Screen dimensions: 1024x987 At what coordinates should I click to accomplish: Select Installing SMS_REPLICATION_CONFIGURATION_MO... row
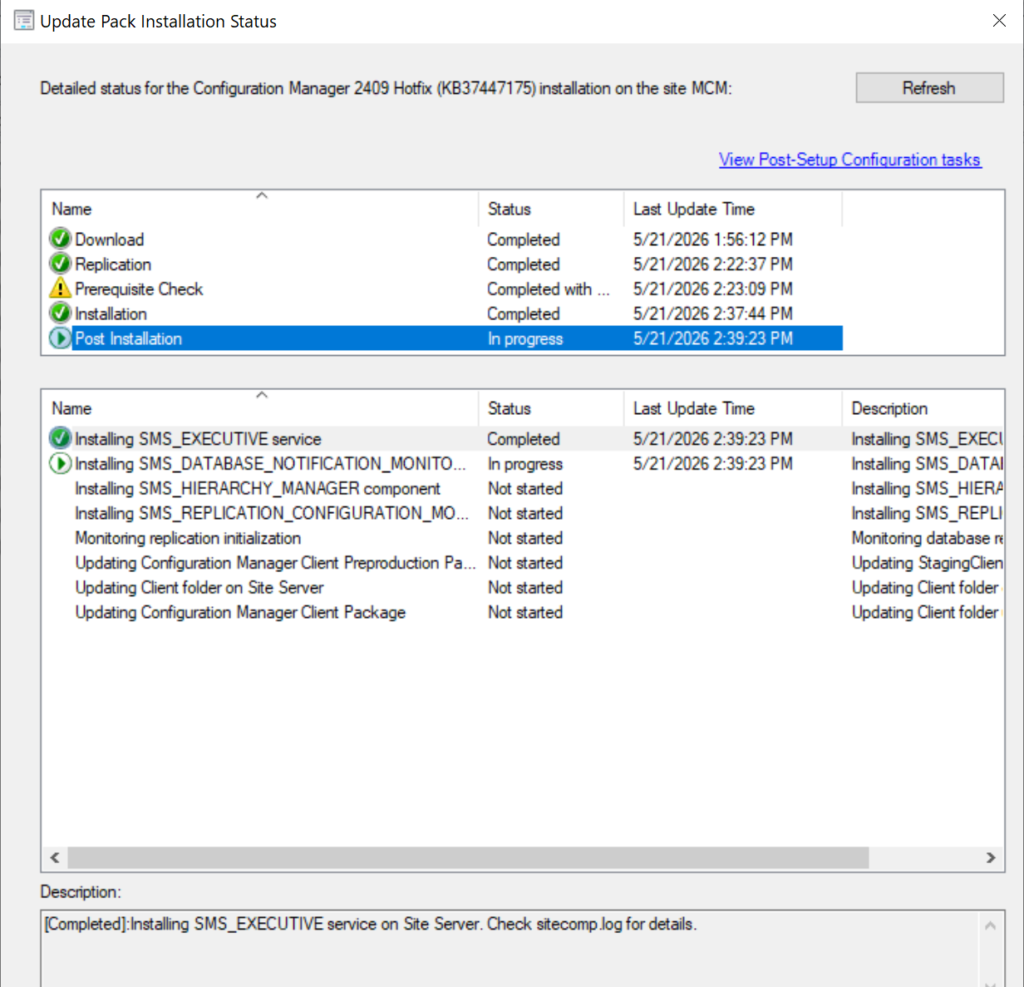(x=526, y=513)
